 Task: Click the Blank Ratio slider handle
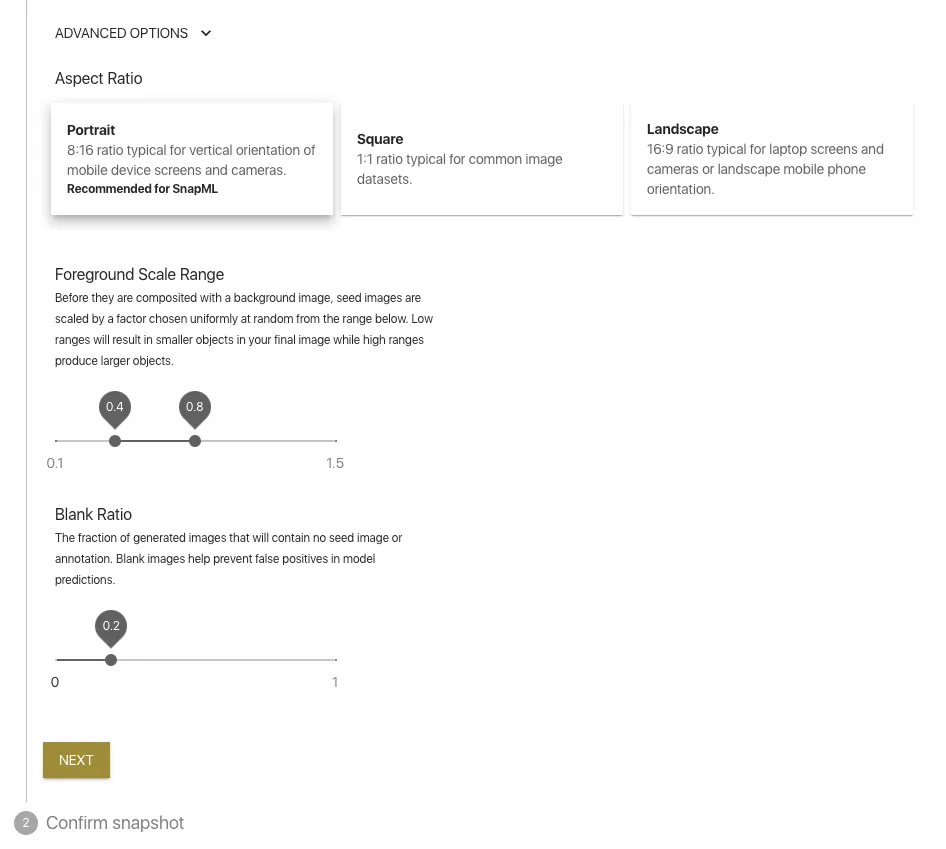click(111, 660)
